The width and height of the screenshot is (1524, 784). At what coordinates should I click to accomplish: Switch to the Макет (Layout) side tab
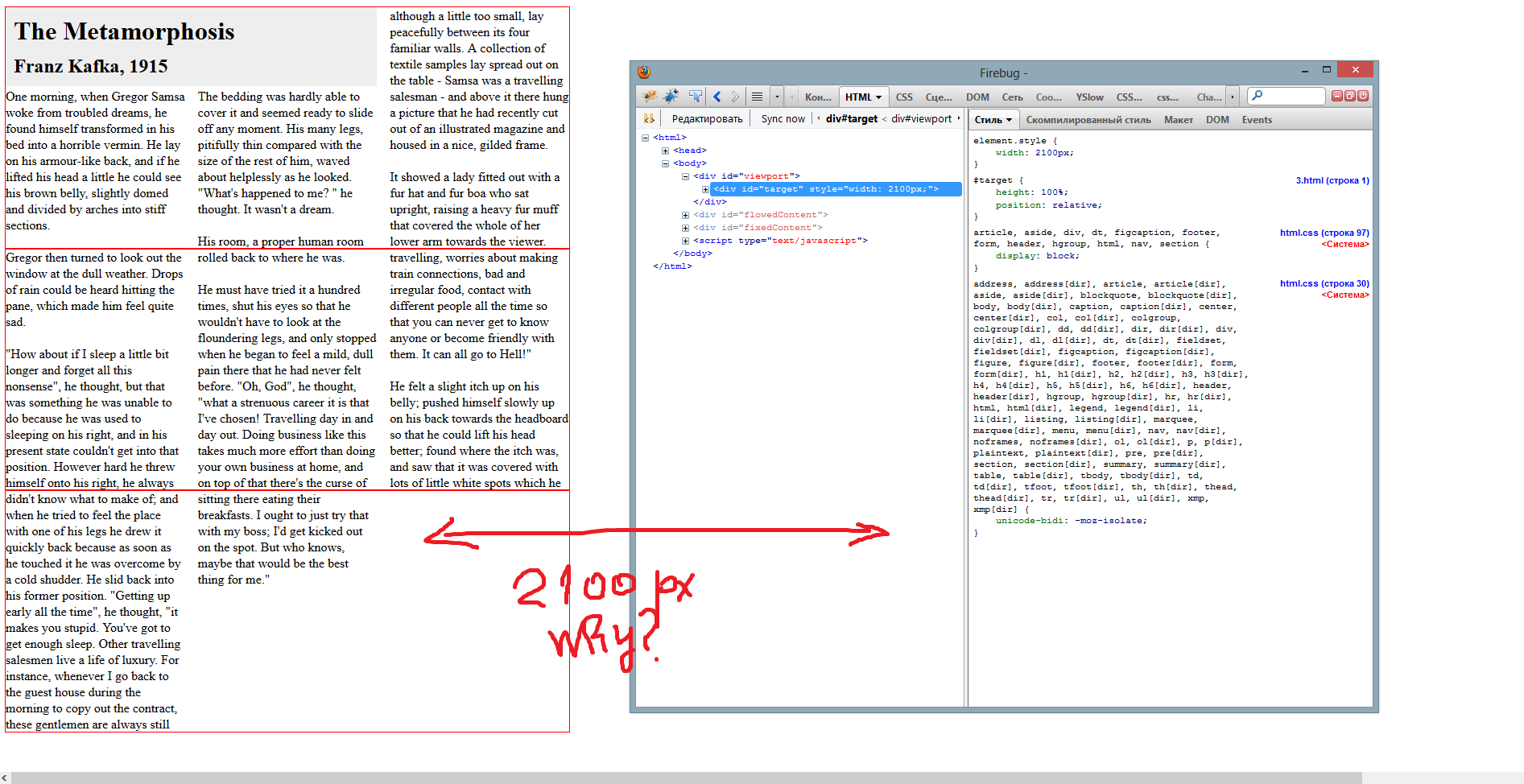point(1178,120)
